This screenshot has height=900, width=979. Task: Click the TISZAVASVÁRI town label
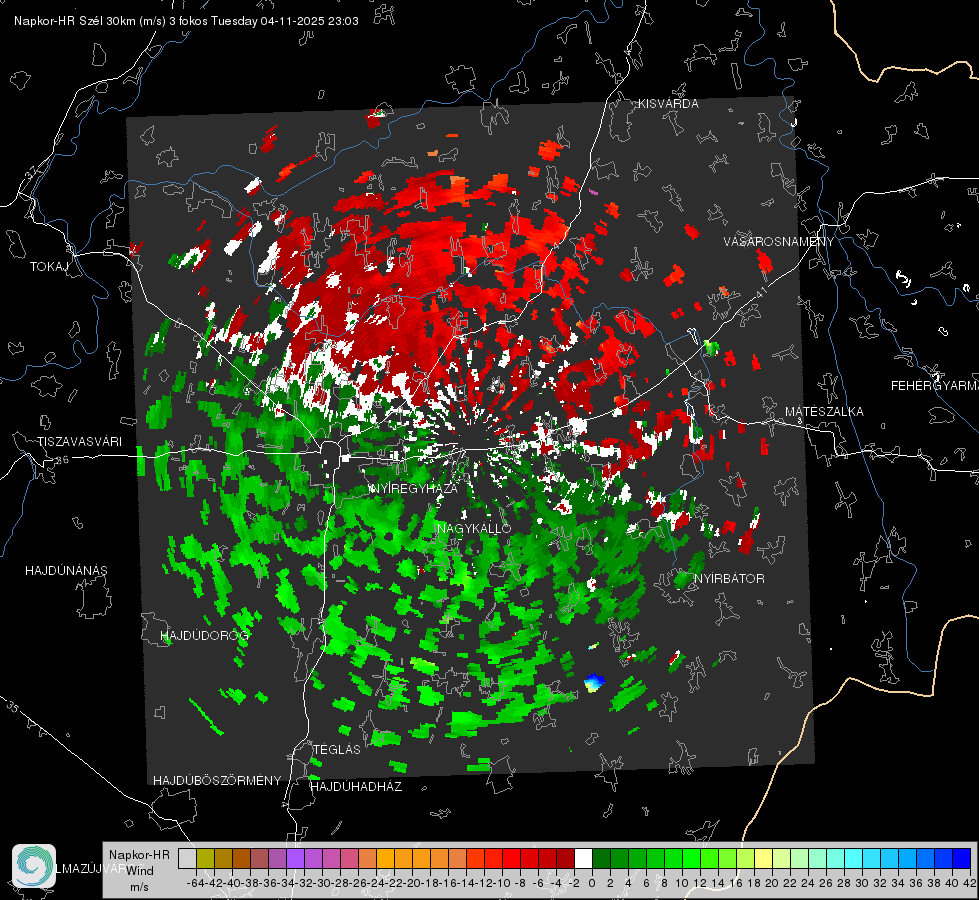pos(79,442)
